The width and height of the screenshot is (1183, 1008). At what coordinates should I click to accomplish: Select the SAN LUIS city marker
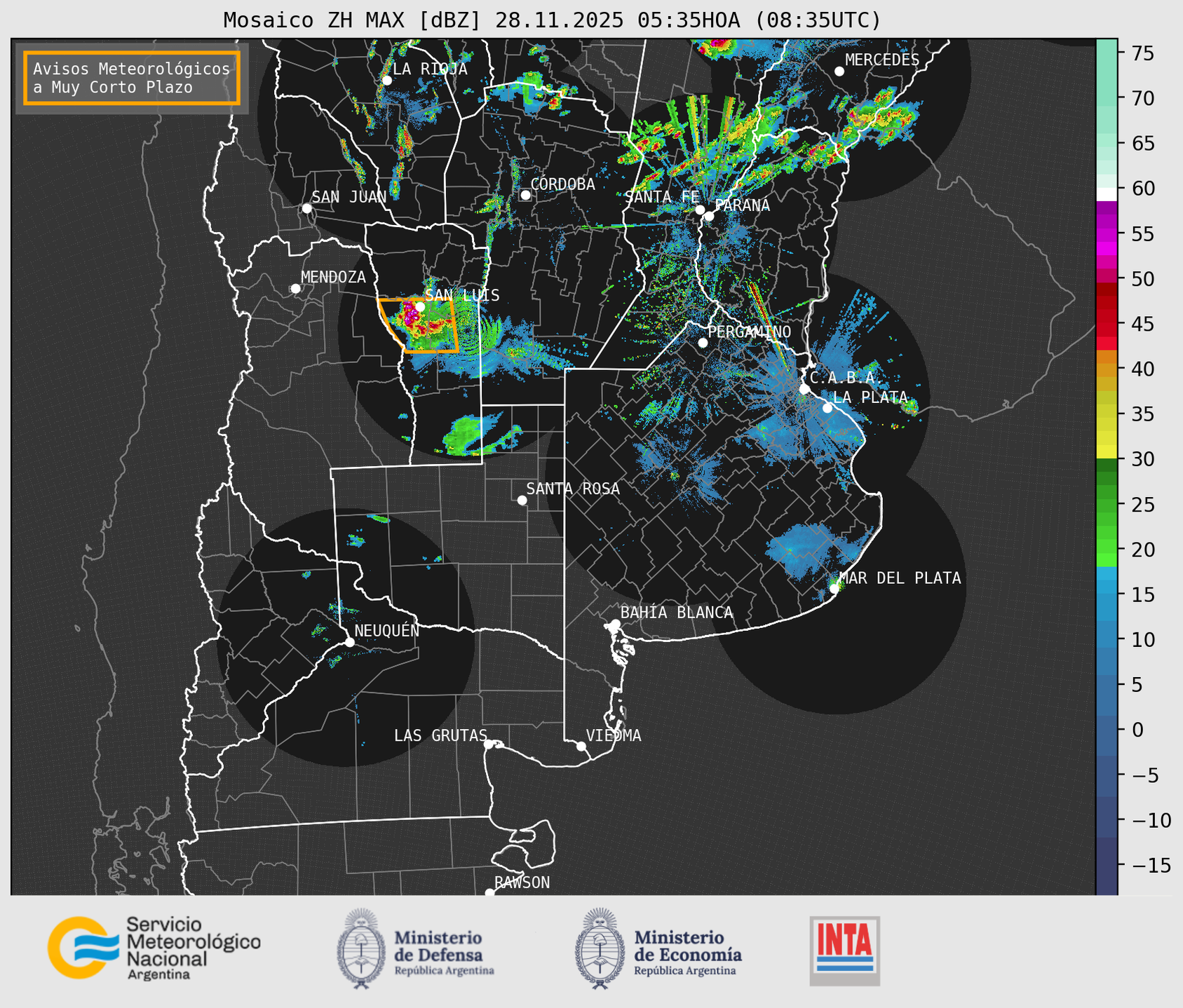419,306
